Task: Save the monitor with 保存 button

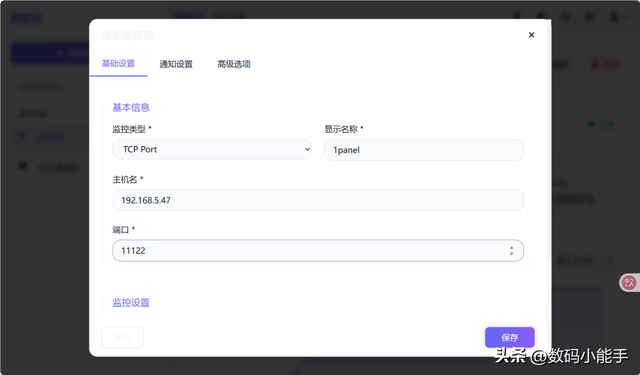Action: [510, 337]
